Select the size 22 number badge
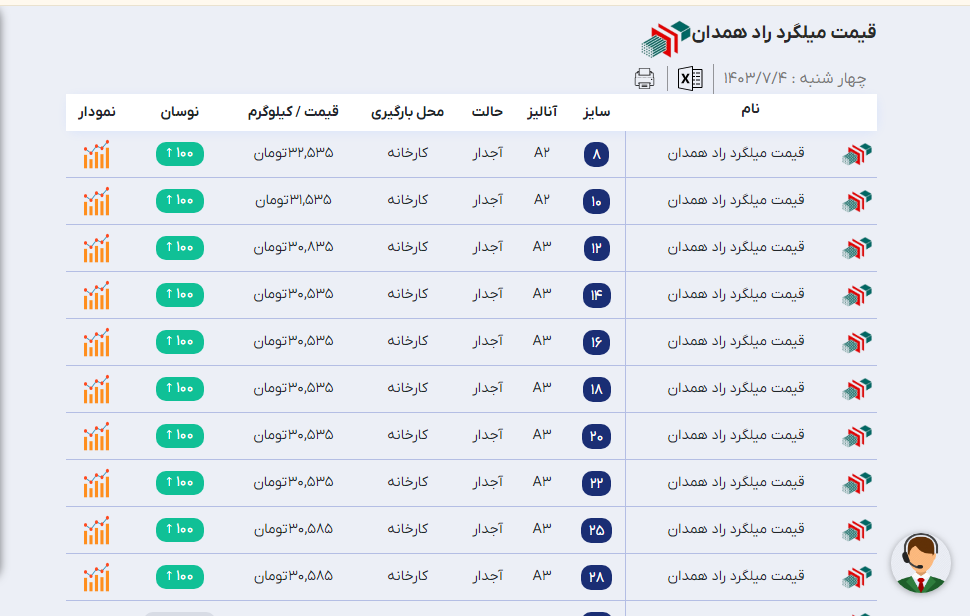 pyautogui.click(x=597, y=483)
